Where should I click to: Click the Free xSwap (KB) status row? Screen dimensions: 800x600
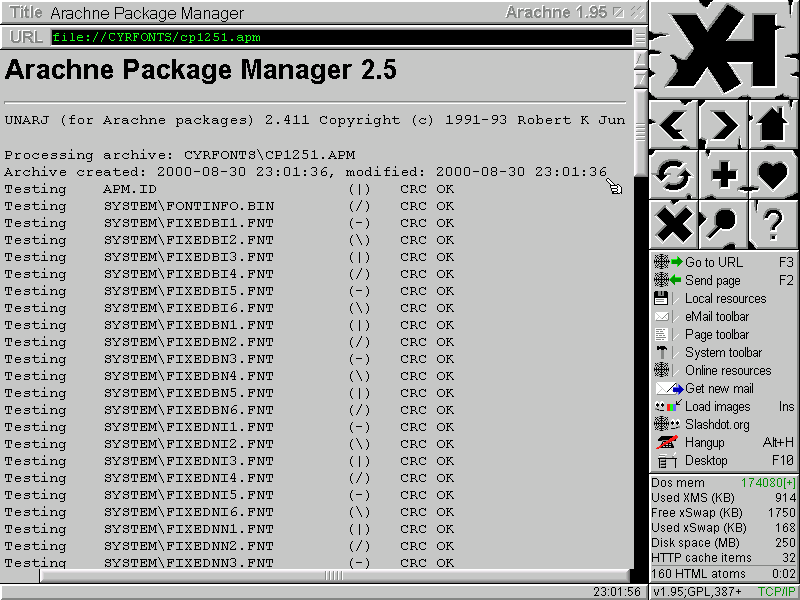click(x=723, y=513)
